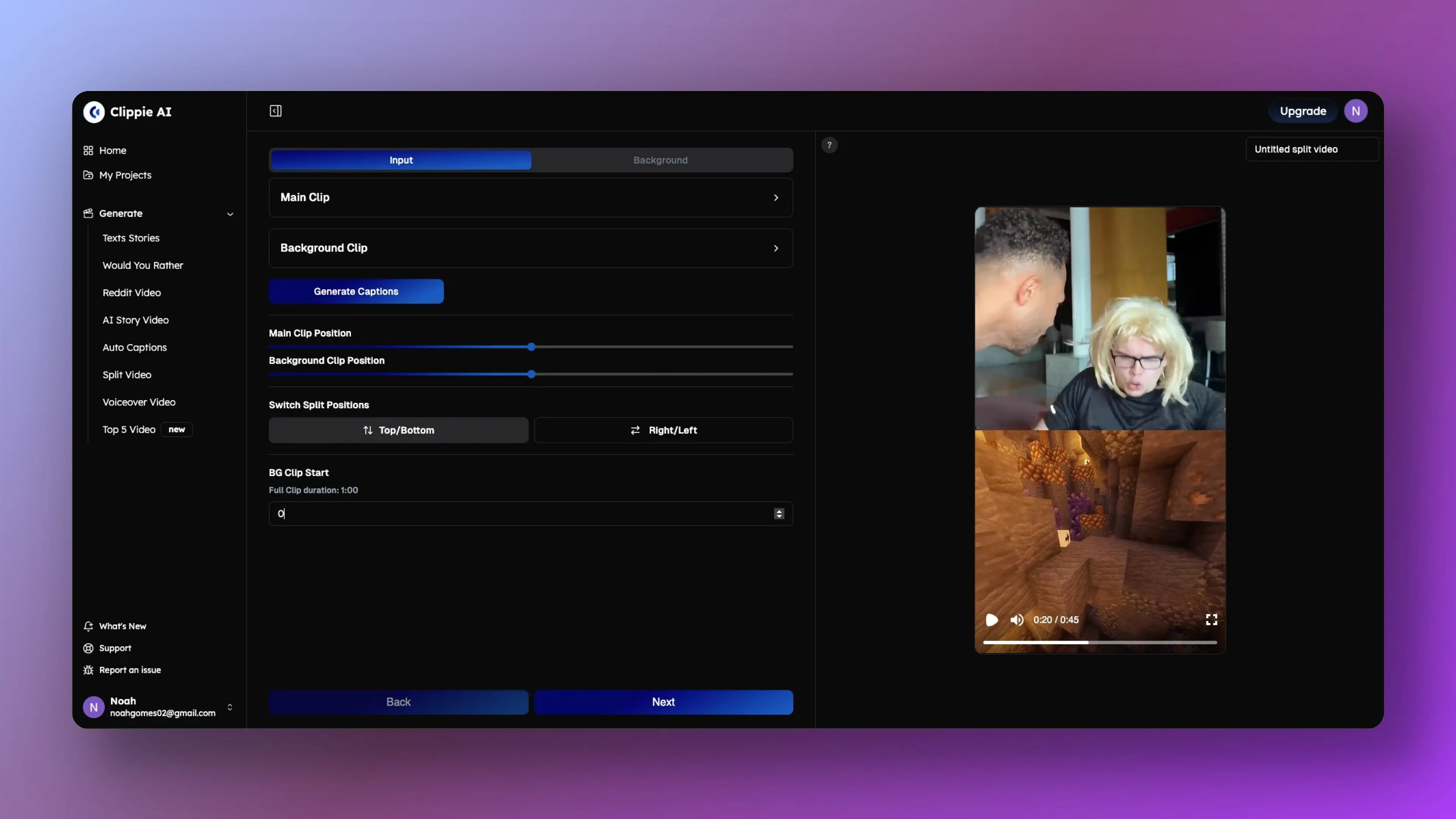Click the Report an issue bug icon
Screen dimensions: 1456x819
88,670
